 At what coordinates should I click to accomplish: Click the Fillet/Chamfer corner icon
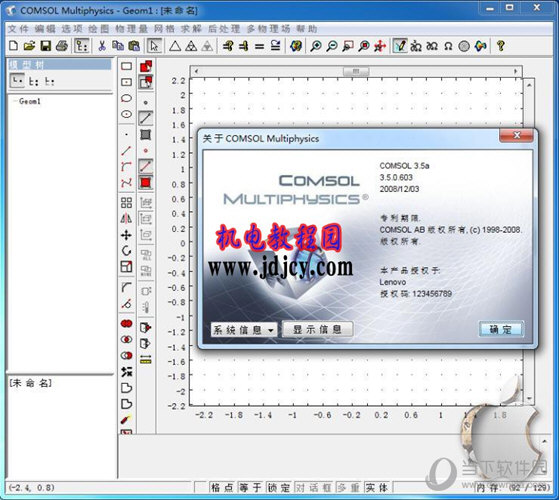pyautogui.click(x=127, y=287)
